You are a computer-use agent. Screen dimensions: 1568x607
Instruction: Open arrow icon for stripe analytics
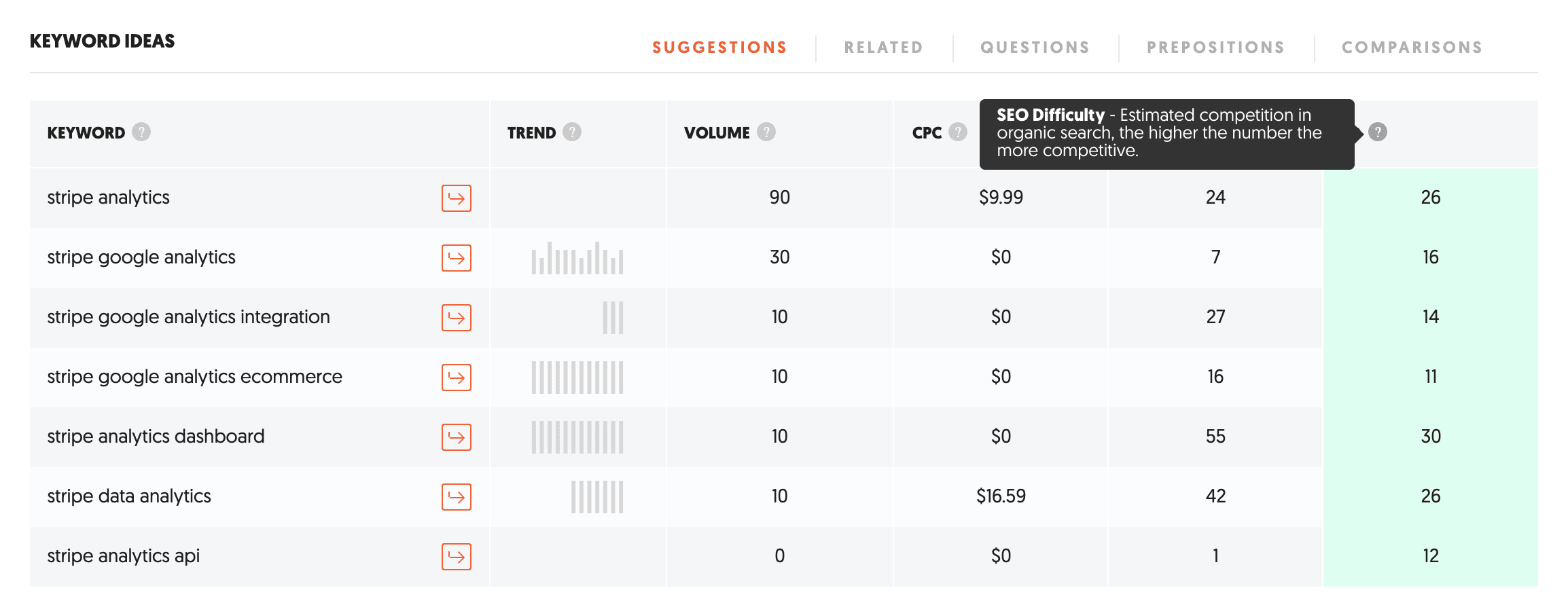coord(457,198)
